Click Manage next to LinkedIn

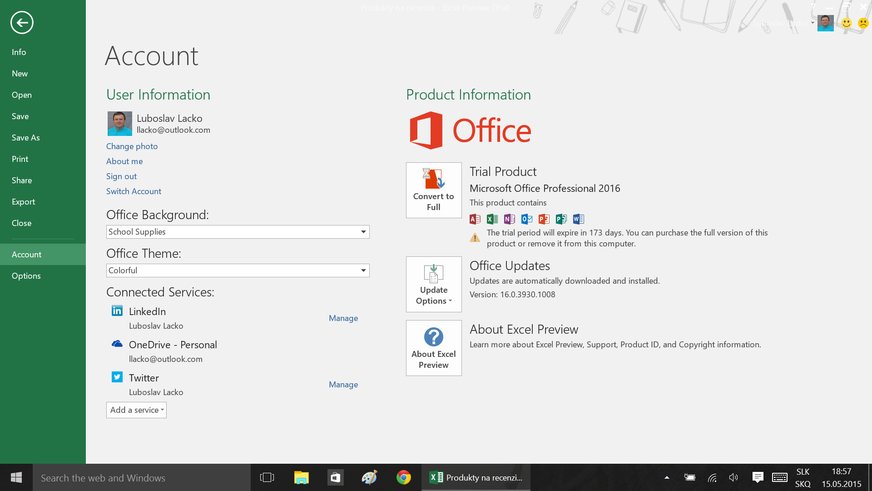(x=343, y=318)
